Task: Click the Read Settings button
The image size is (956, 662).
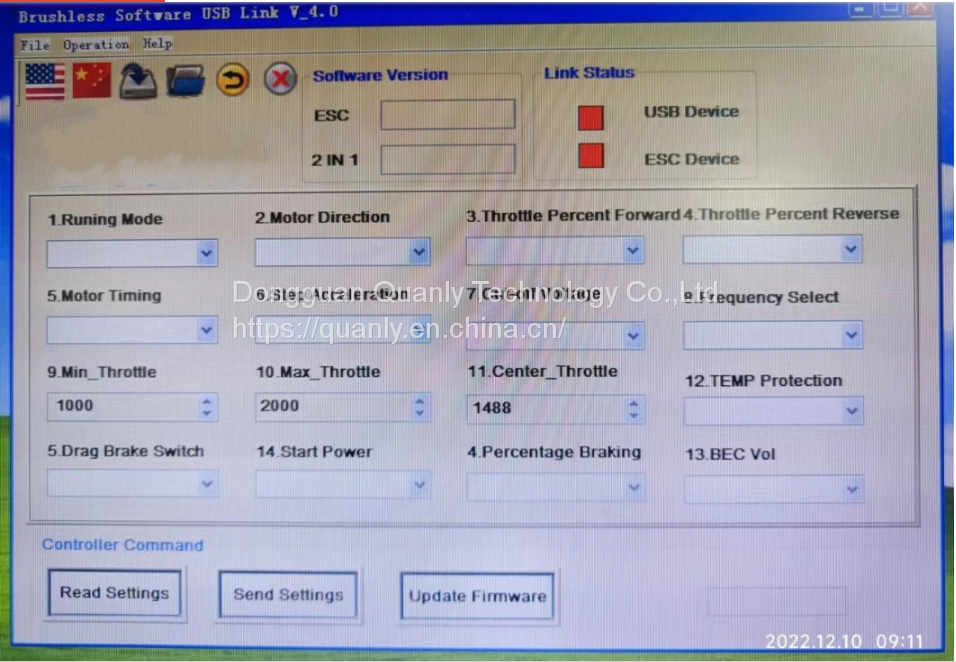Action: pos(114,593)
